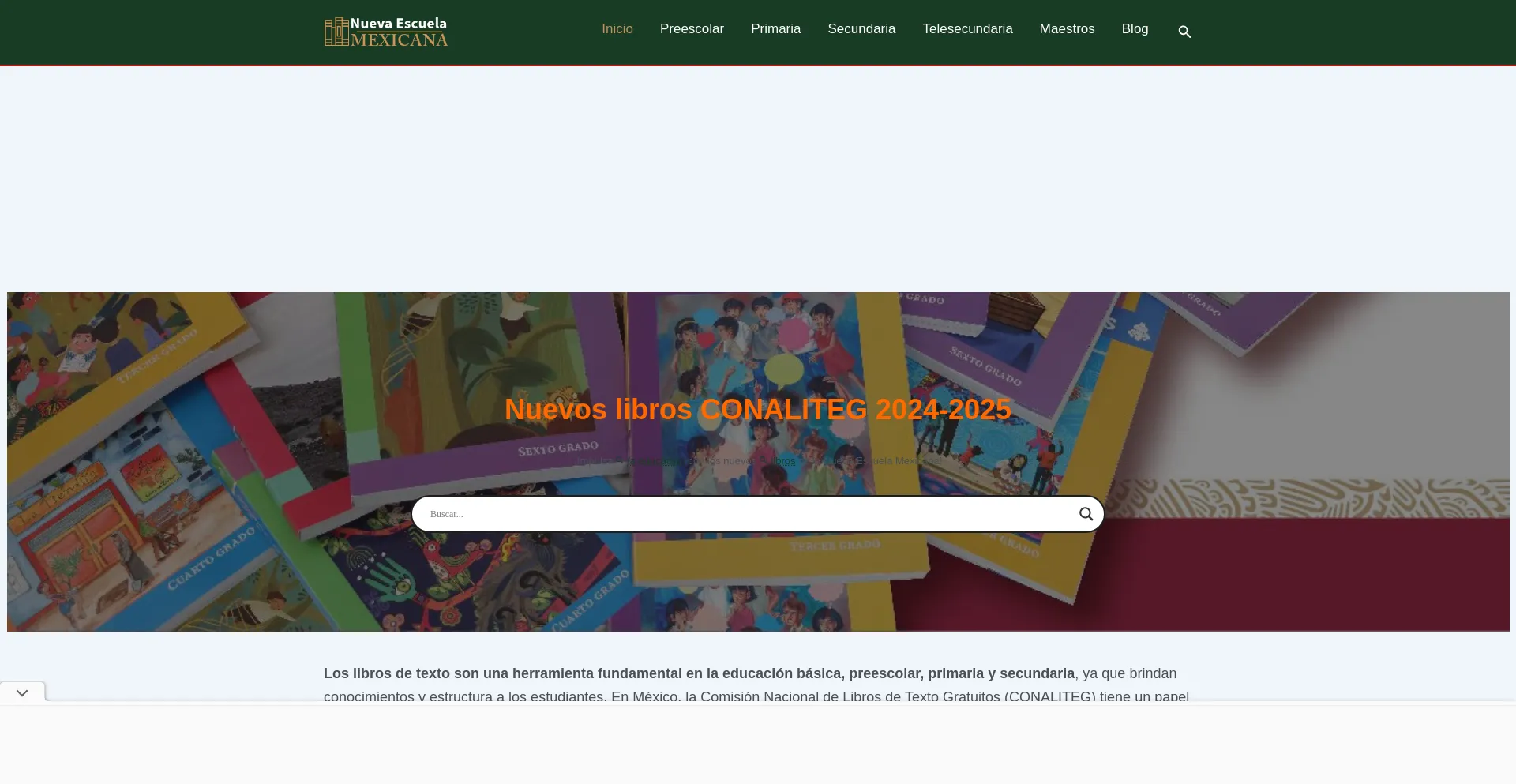Click paragraph starting 'Los libros de texto'

(x=758, y=685)
